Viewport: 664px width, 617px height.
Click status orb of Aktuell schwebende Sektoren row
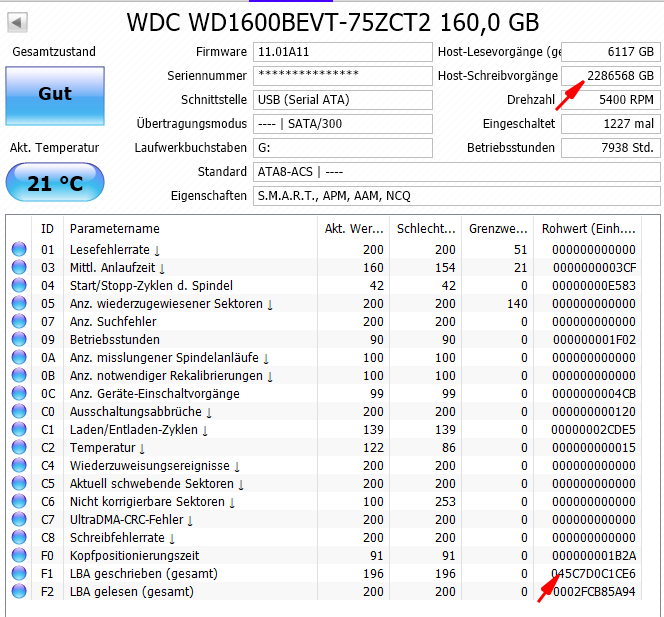[x=19, y=483]
